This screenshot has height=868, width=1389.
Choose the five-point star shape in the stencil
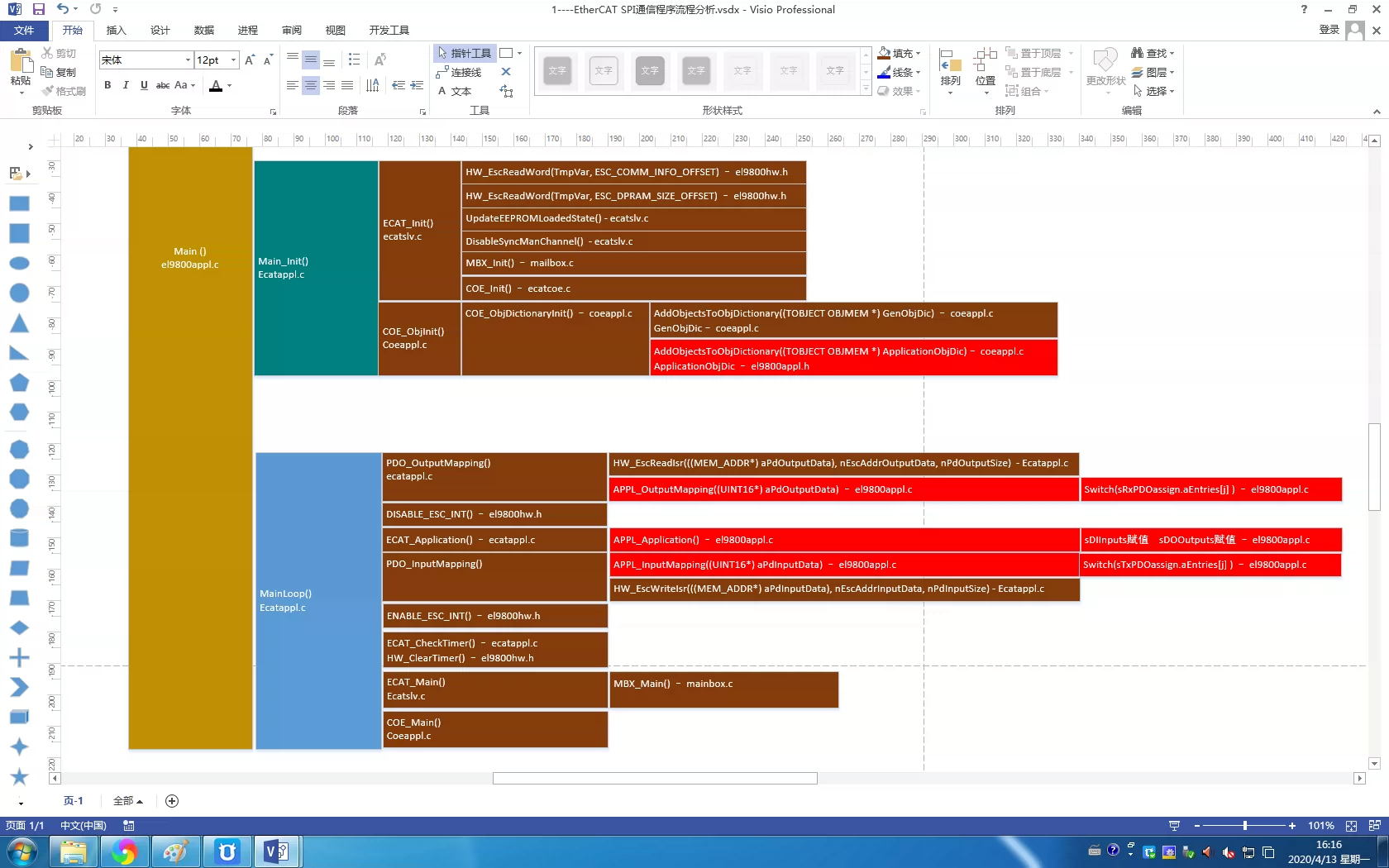coord(19,776)
